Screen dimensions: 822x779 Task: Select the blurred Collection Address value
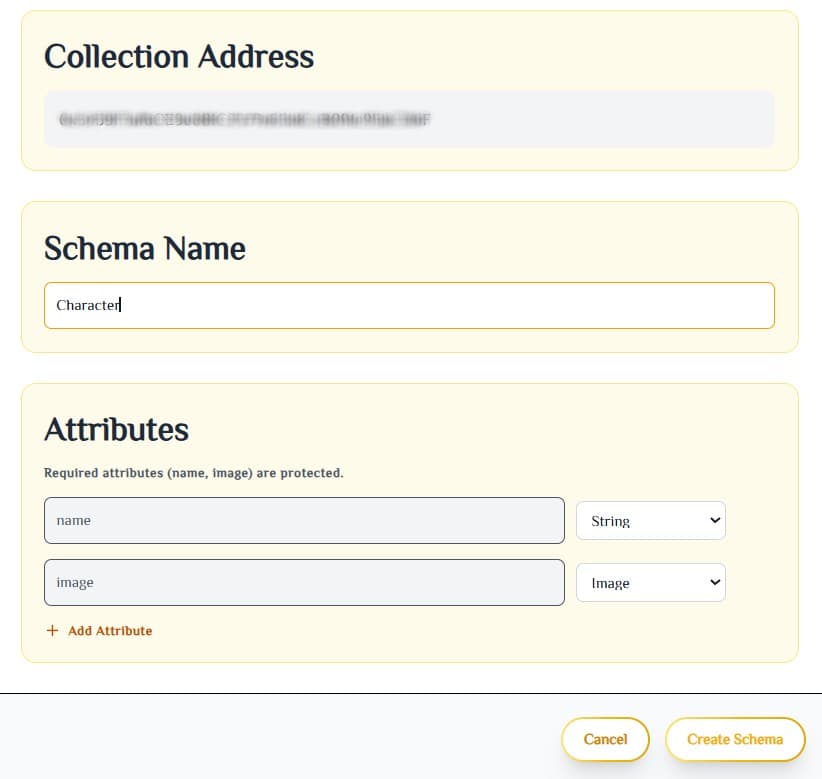point(411,119)
